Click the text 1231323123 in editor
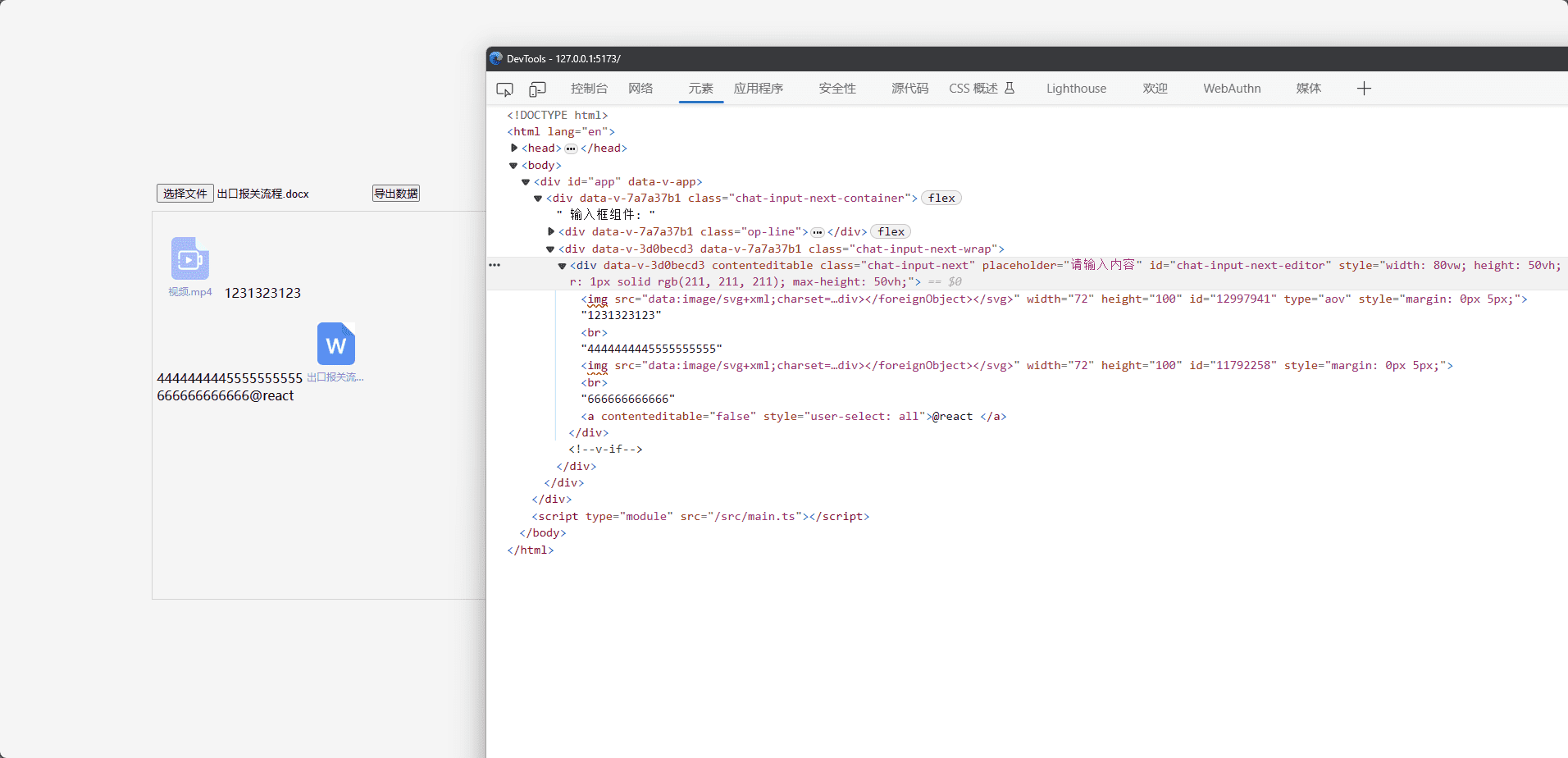The height and width of the screenshot is (758, 1568). click(x=262, y=293)
